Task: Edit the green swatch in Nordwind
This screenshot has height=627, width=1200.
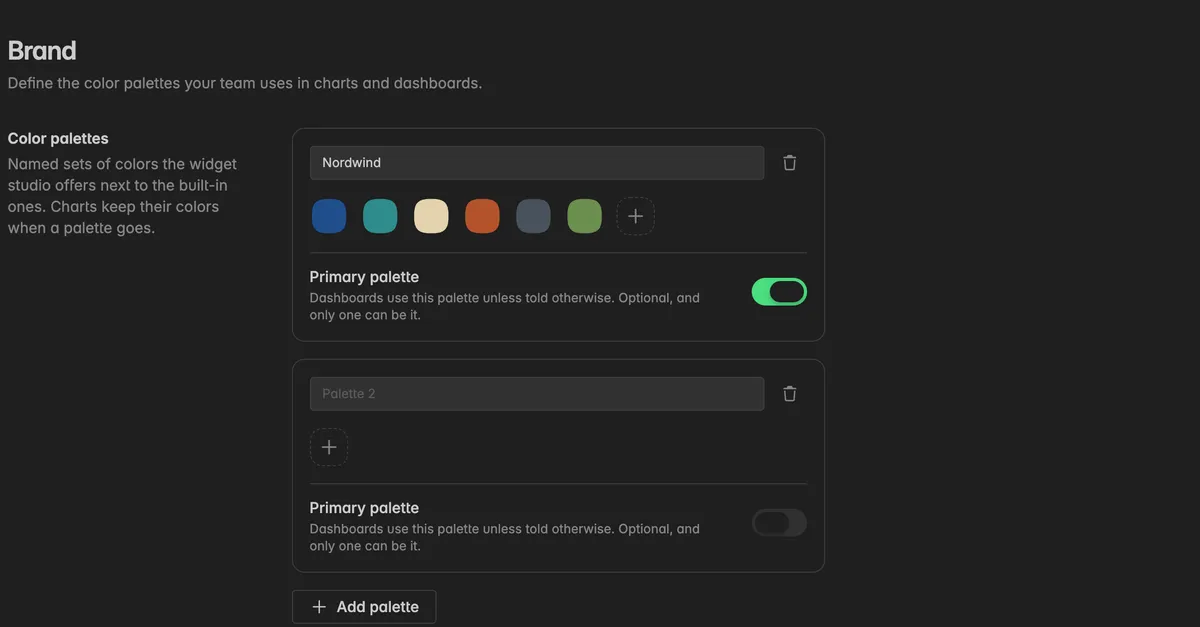Action: (x=584, y=216)
